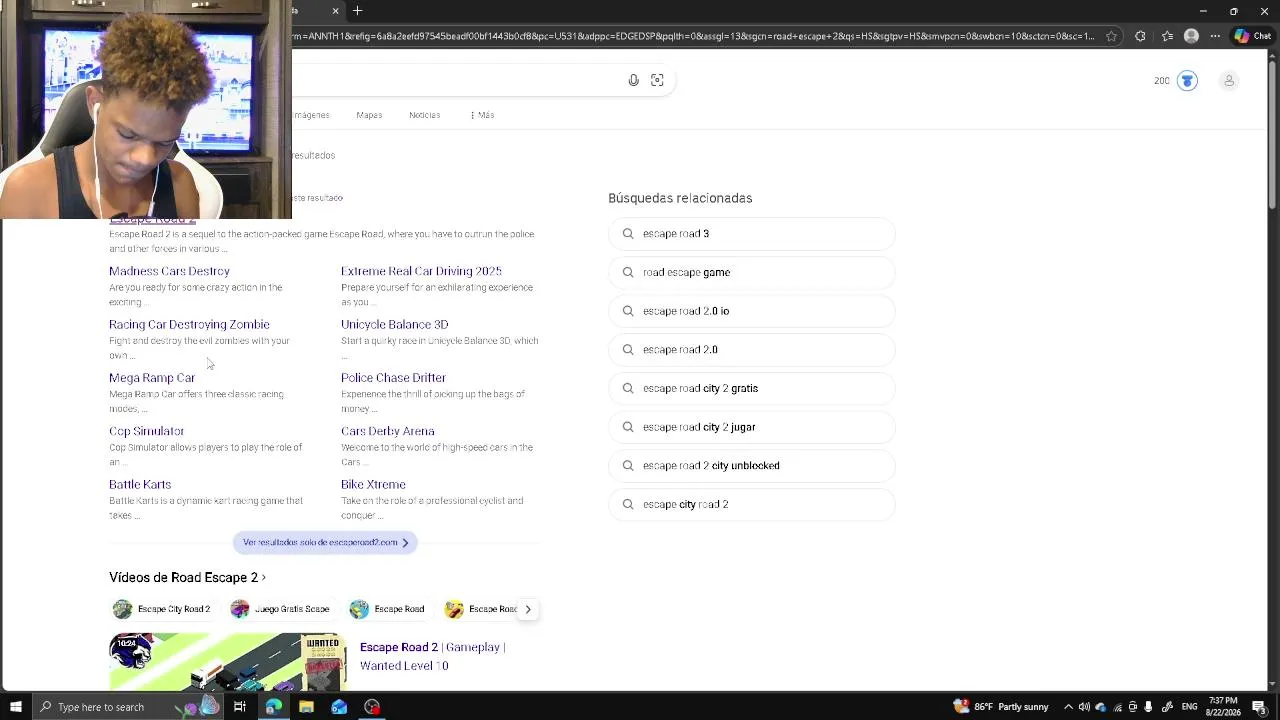Open Extreme Real Car Driving 2025 link
This screenshot has width=1280, height=720.
pyautogui.click(x=421, y=271)
